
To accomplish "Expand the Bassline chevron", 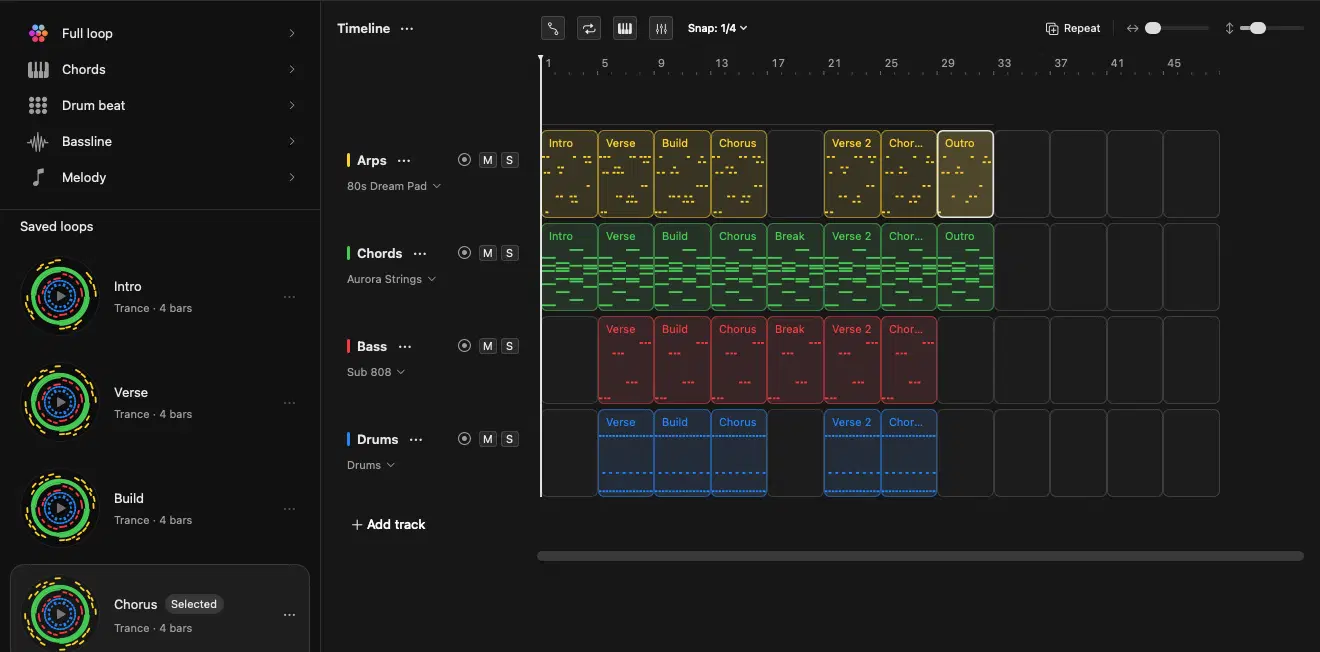I will click(x=292, y=141).
